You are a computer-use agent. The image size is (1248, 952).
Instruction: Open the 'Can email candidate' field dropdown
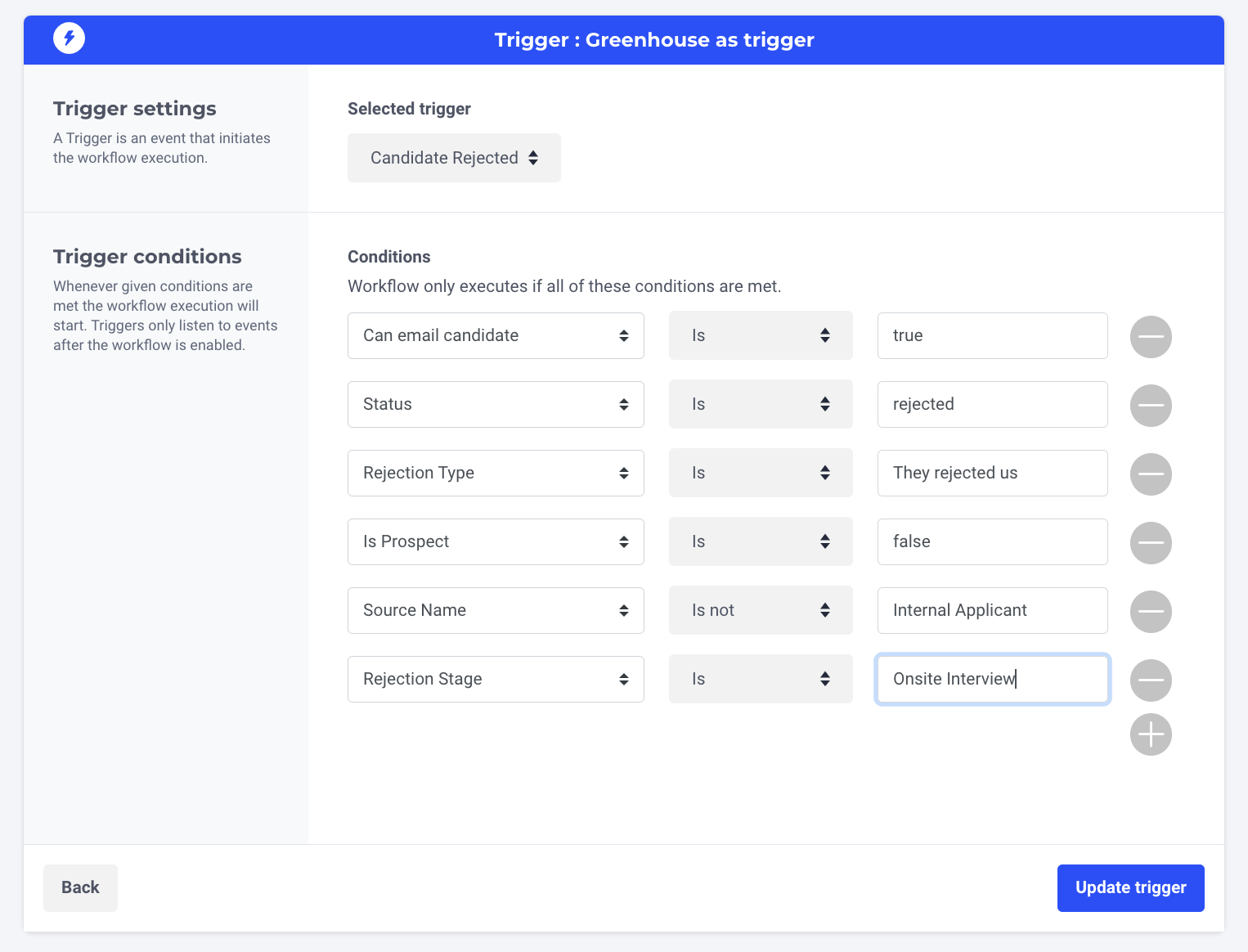[x=496, y=335]
